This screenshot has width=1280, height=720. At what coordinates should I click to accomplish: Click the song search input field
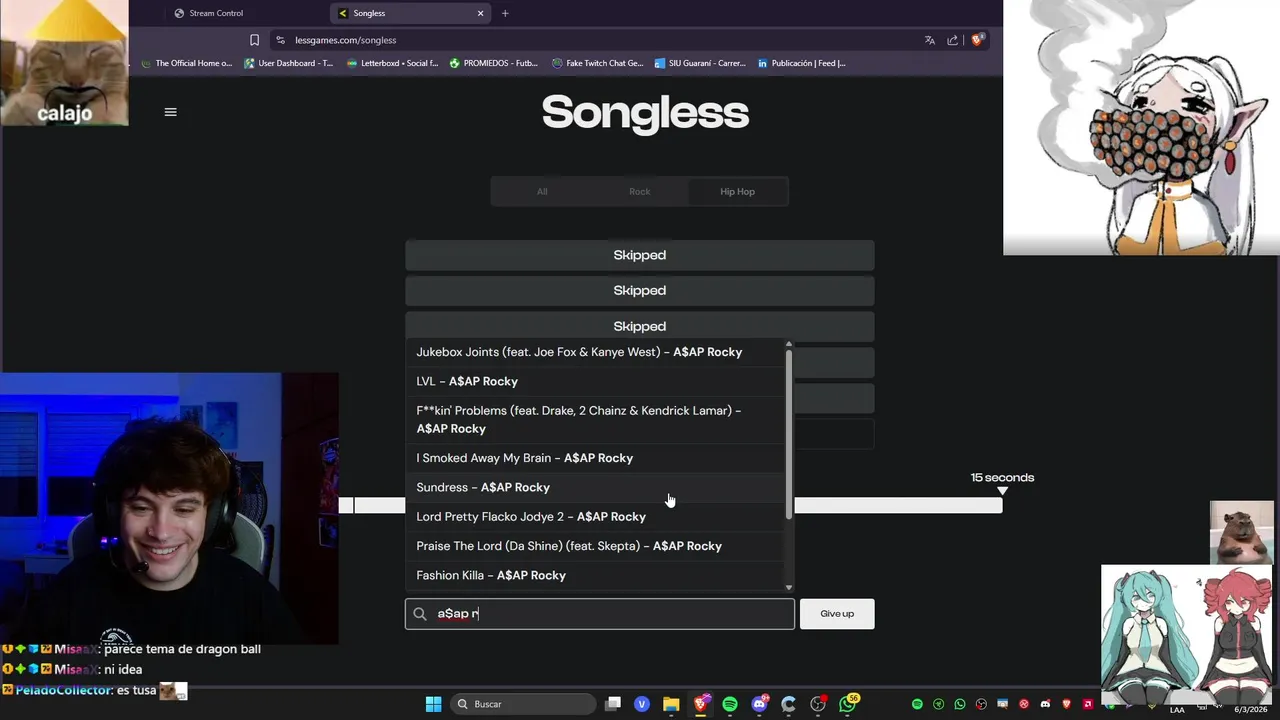coord(600,614)
